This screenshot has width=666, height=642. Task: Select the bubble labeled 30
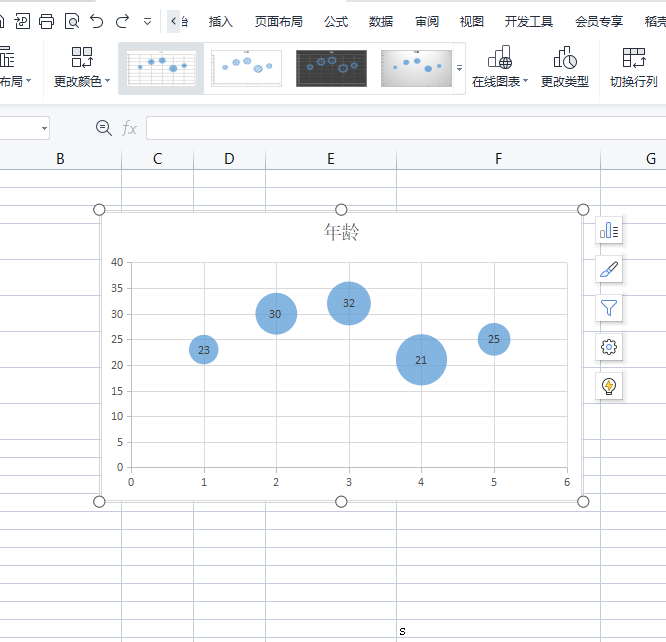[x=276, y=314]
